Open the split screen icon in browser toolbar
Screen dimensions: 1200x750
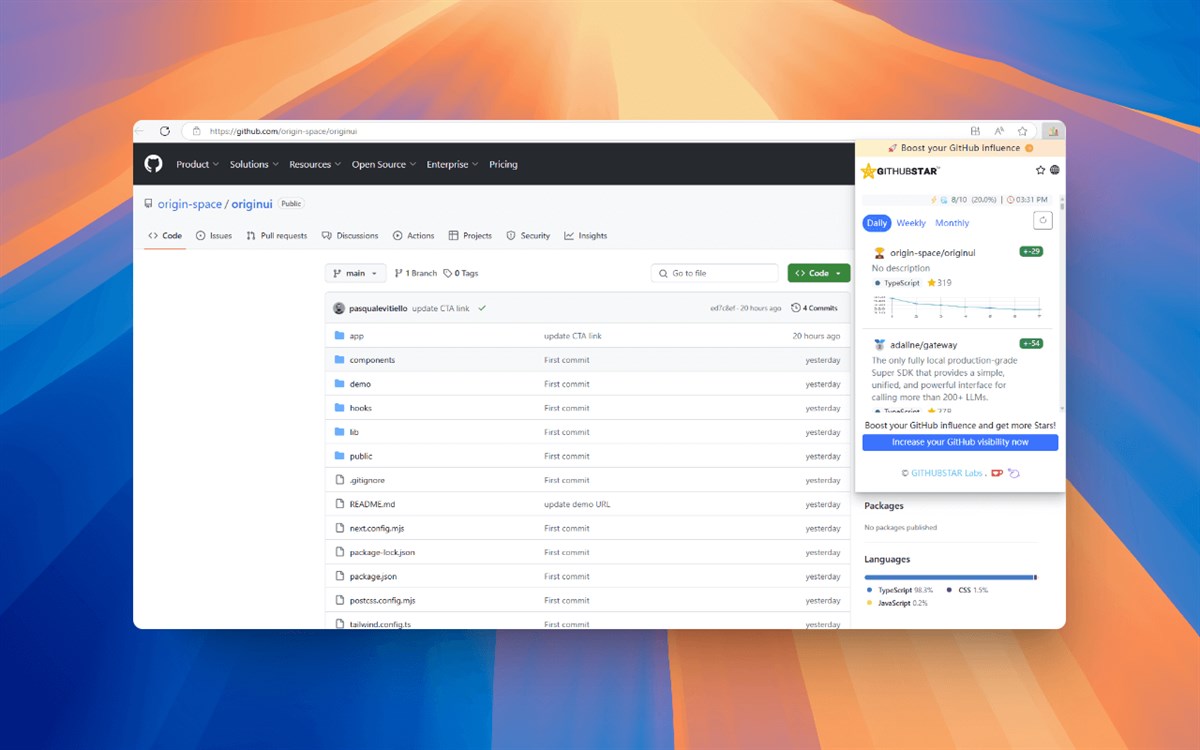click(x=975, y=131)
